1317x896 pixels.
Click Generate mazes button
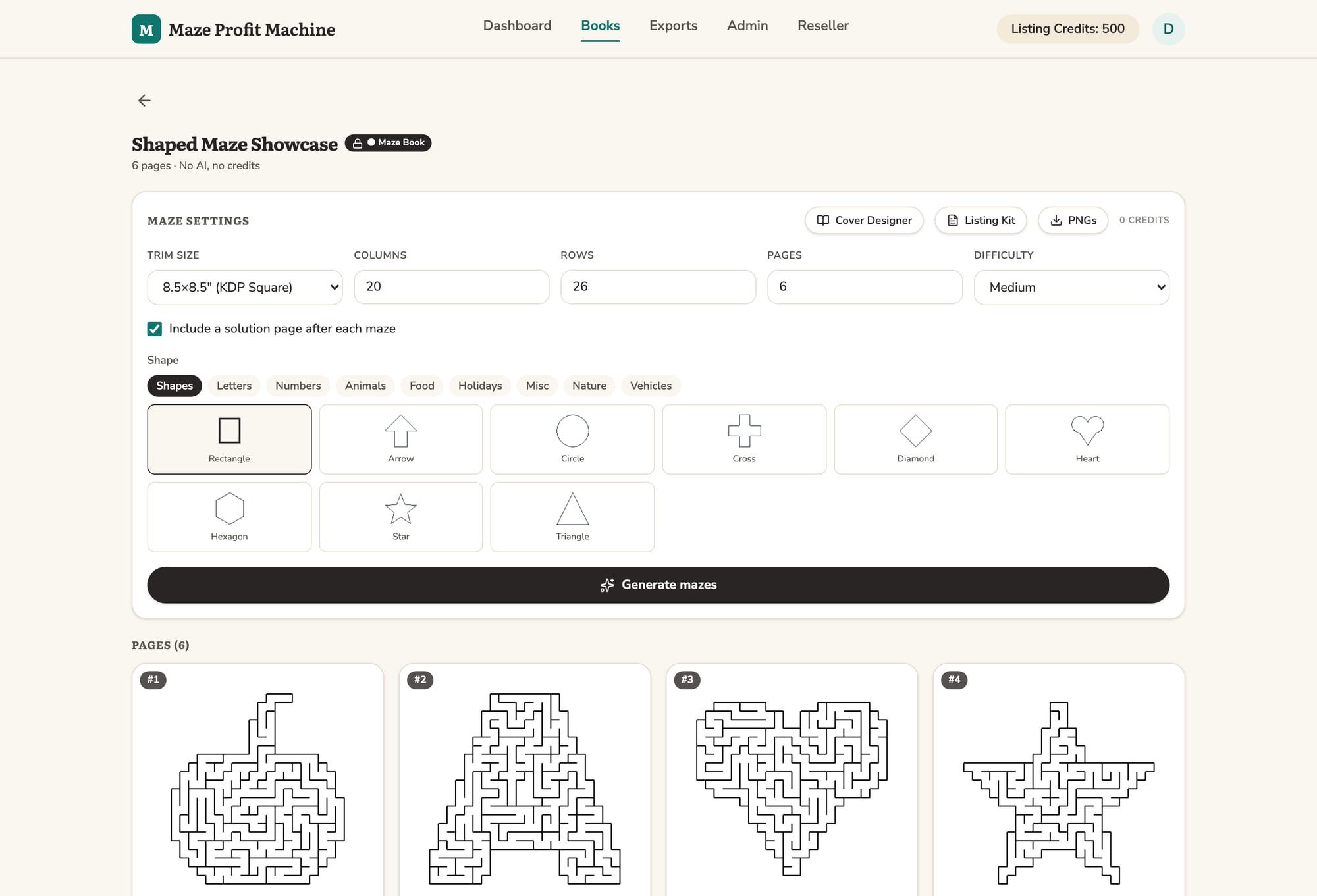click(x=658, y=585)
